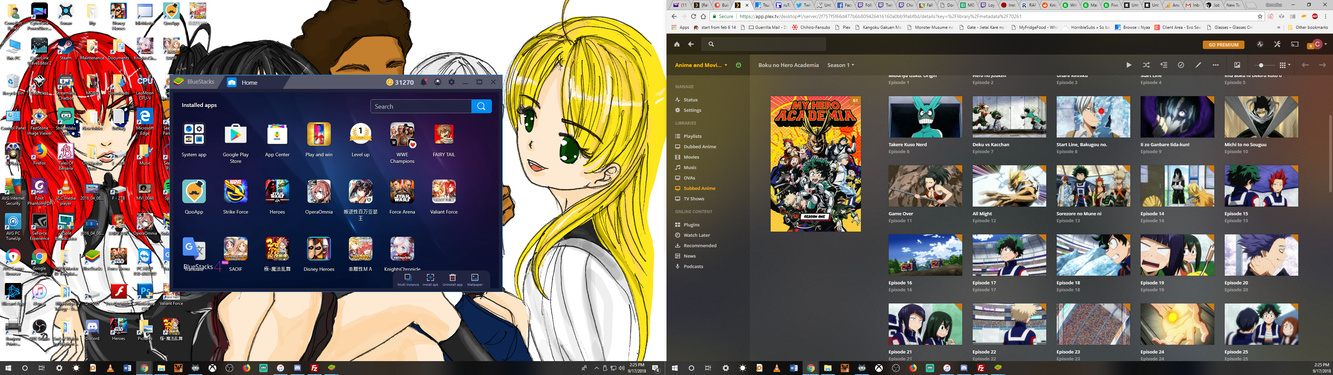Shuffle the Boku no Hero Academia season
The width and height of the screenshot is (1333, 375).
click(1146, 65)
